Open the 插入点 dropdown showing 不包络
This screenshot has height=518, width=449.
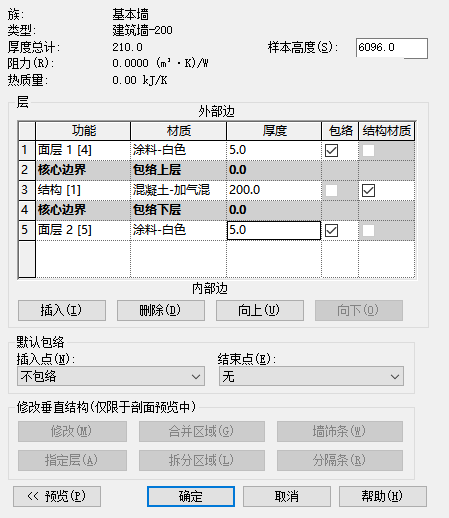click(111, 376)
